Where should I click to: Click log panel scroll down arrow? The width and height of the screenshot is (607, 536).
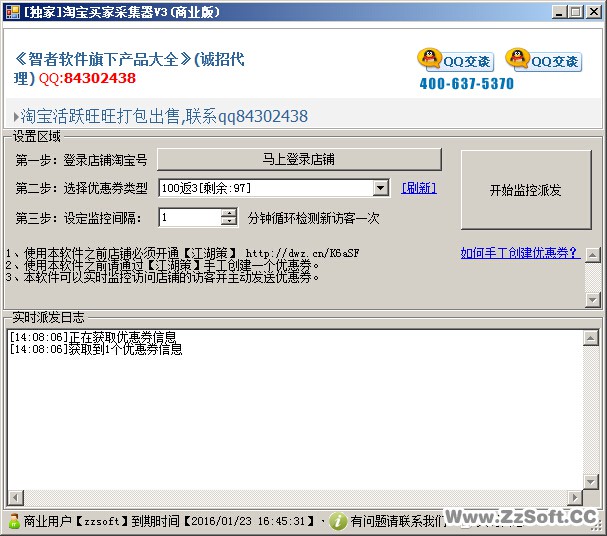(x=590, y=482)
